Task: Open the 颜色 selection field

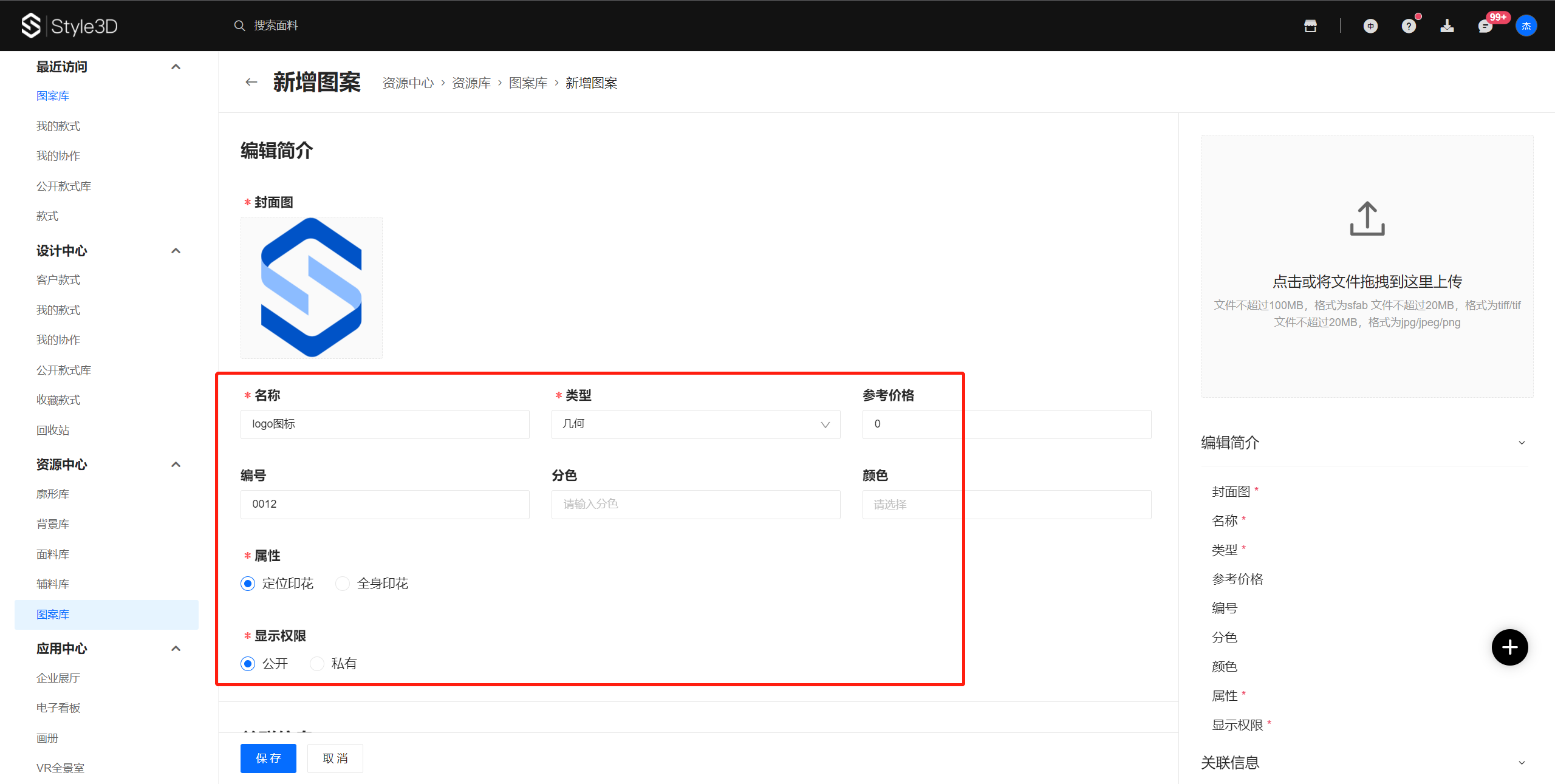Action: click(1006, 504)
